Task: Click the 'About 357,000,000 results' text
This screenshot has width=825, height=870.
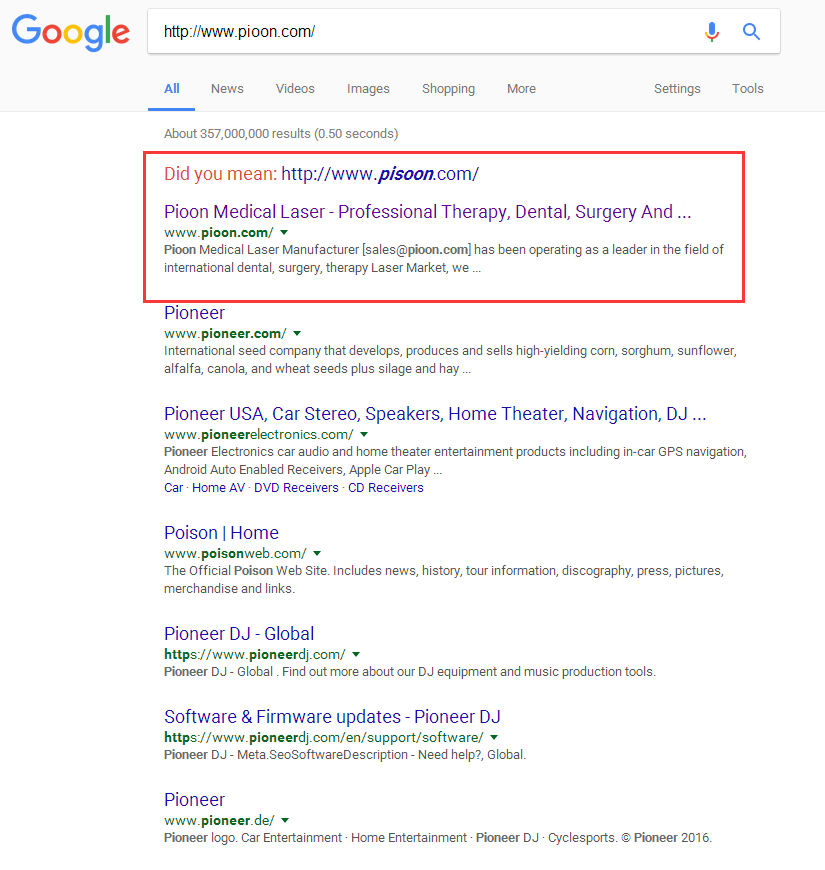Action: (x=281, y=134)
